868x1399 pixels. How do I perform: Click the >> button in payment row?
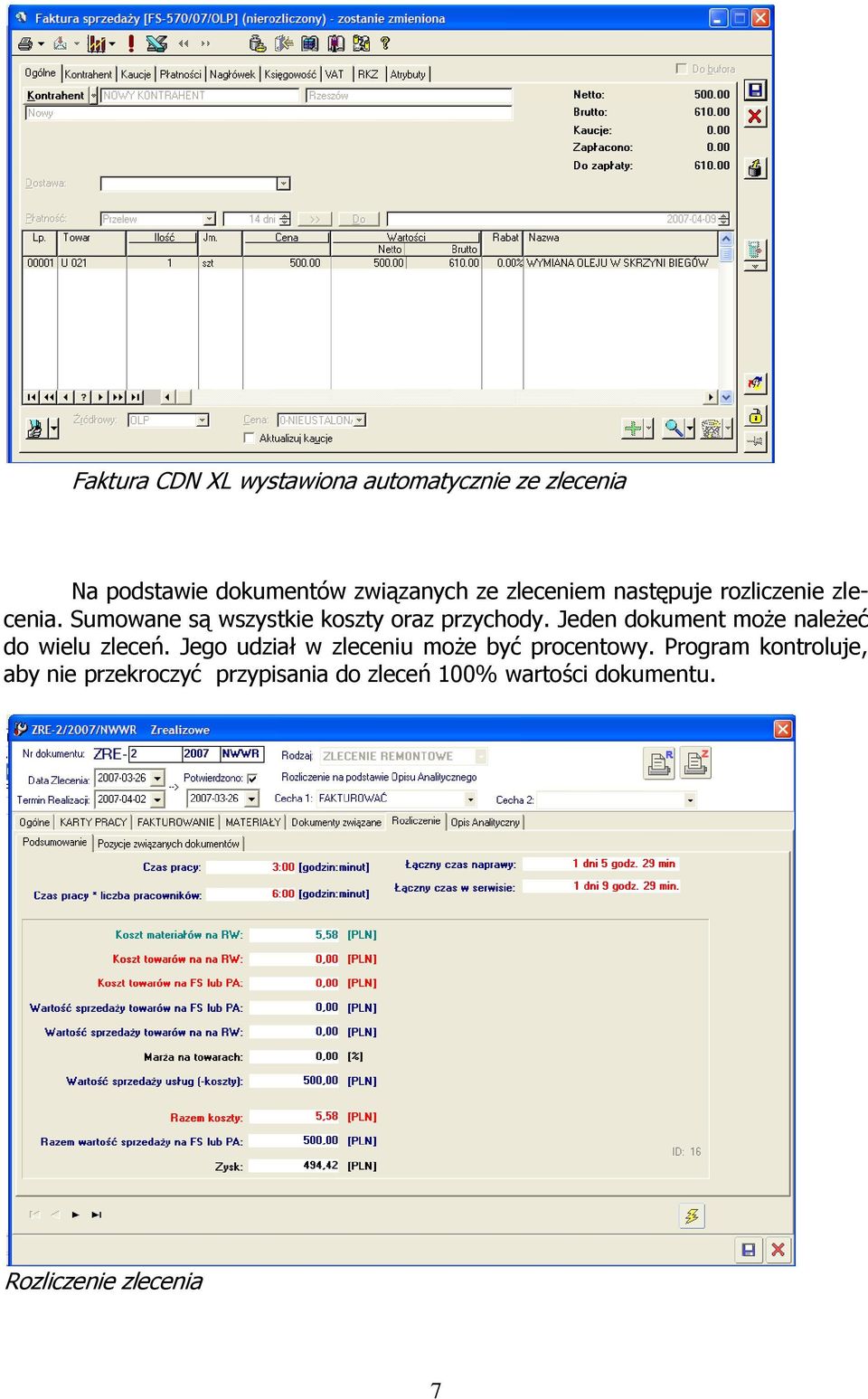point(315,219)
